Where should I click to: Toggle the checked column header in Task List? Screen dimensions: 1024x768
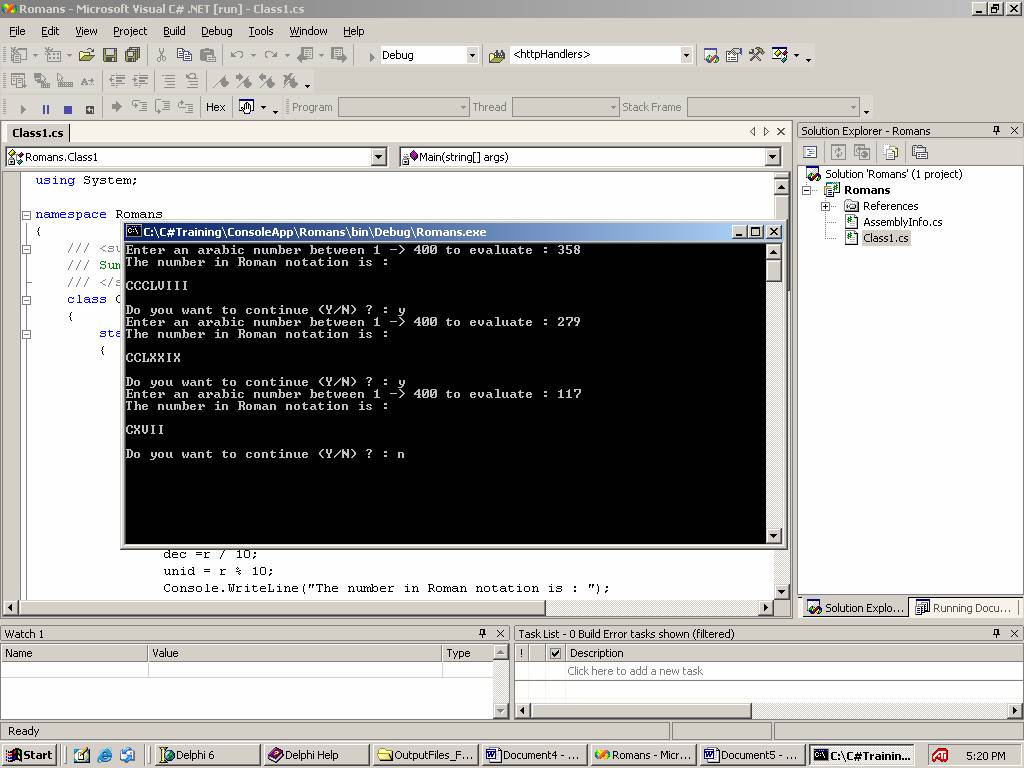tap(555, 653)
